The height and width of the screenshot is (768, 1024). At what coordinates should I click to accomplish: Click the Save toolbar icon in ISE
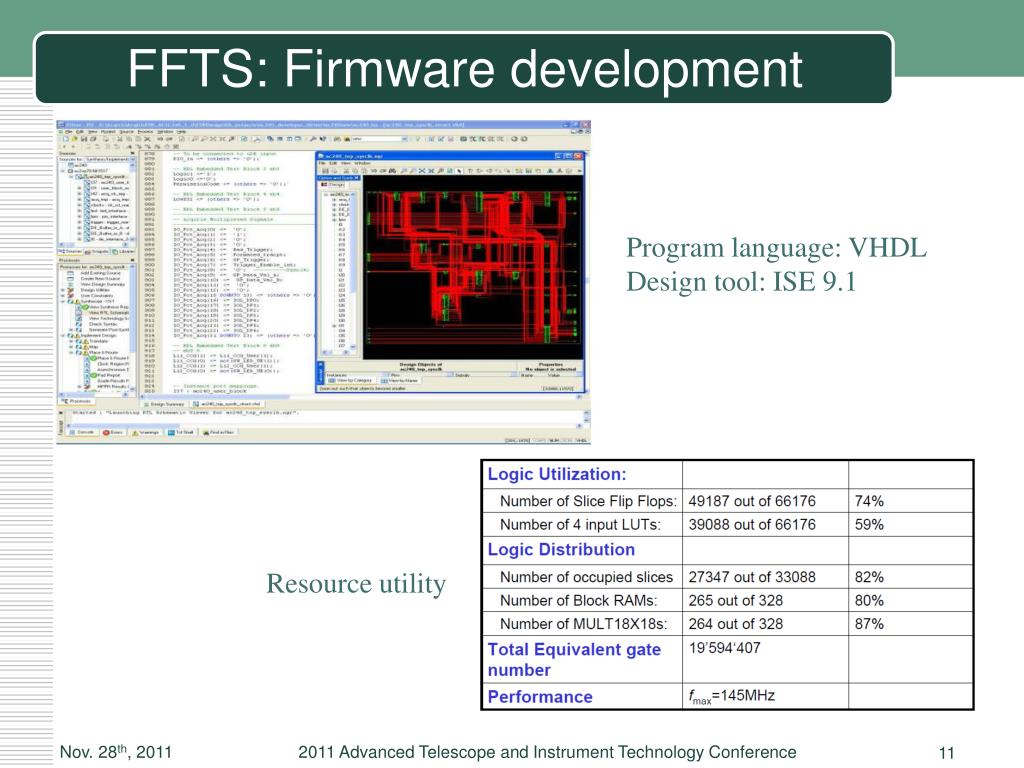(84, 139)
